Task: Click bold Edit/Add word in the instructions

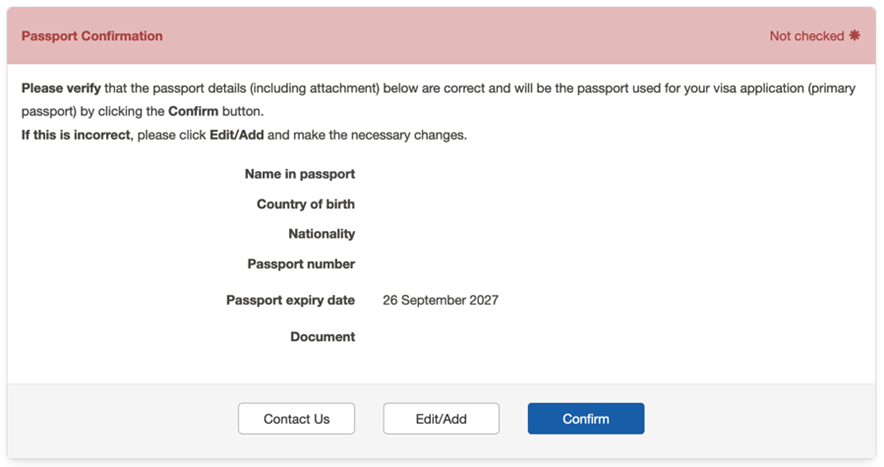Action: tap(238, 134)
